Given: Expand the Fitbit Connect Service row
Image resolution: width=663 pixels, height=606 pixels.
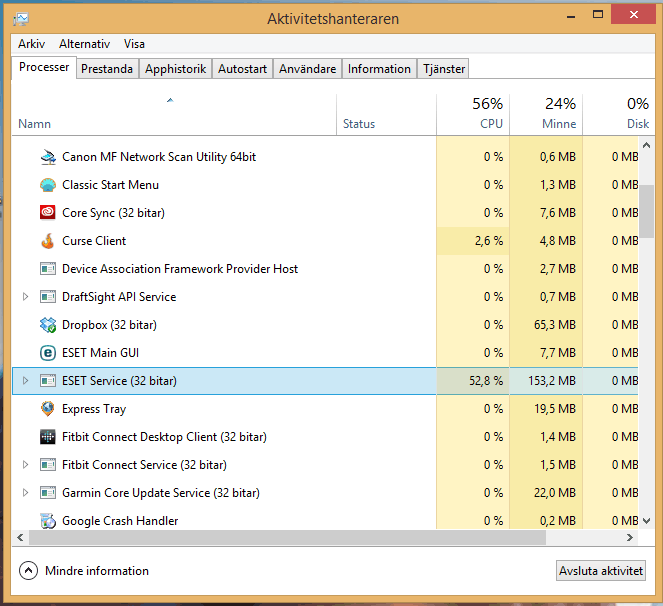Looking at the screenshot, I should click(25, 465).
